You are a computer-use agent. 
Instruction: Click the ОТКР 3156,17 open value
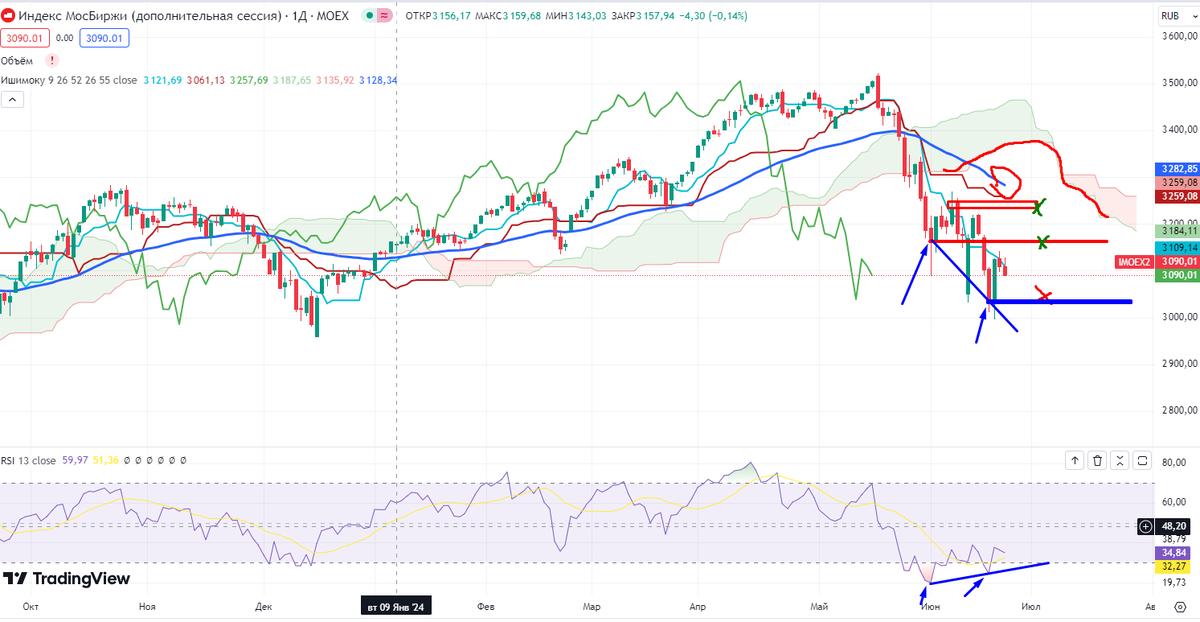coord(437,16)
